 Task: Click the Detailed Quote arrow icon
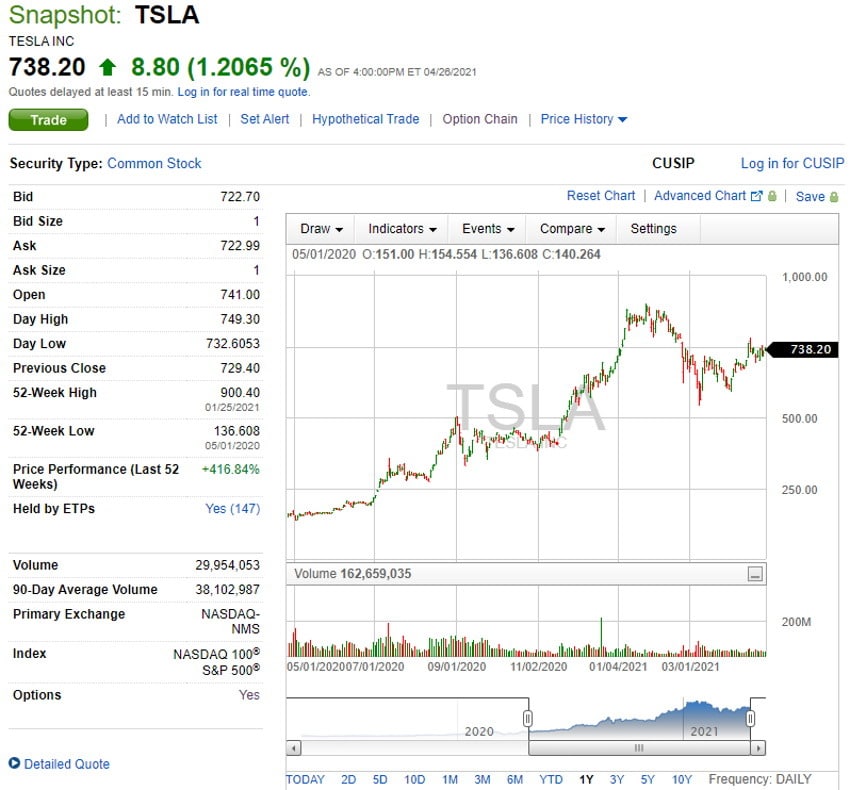click(x=14, y=763)
